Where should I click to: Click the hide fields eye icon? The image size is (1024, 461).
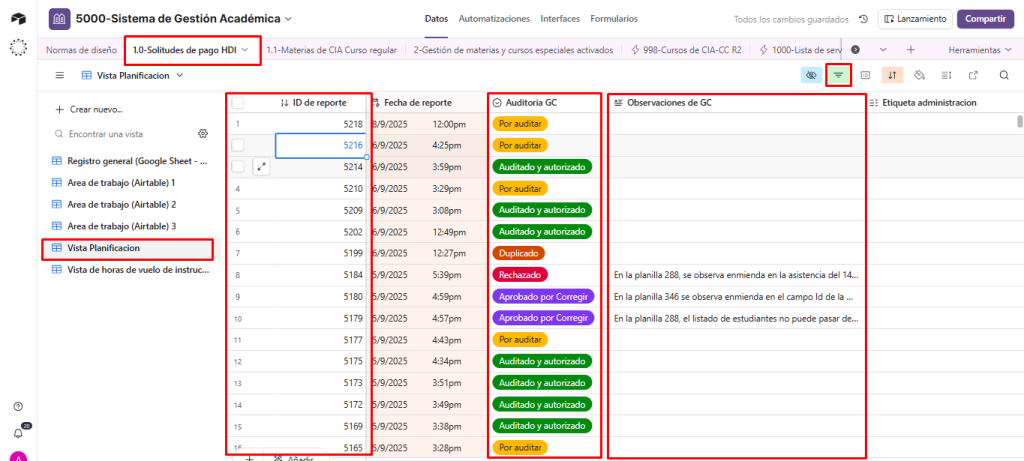click(811, 76)
